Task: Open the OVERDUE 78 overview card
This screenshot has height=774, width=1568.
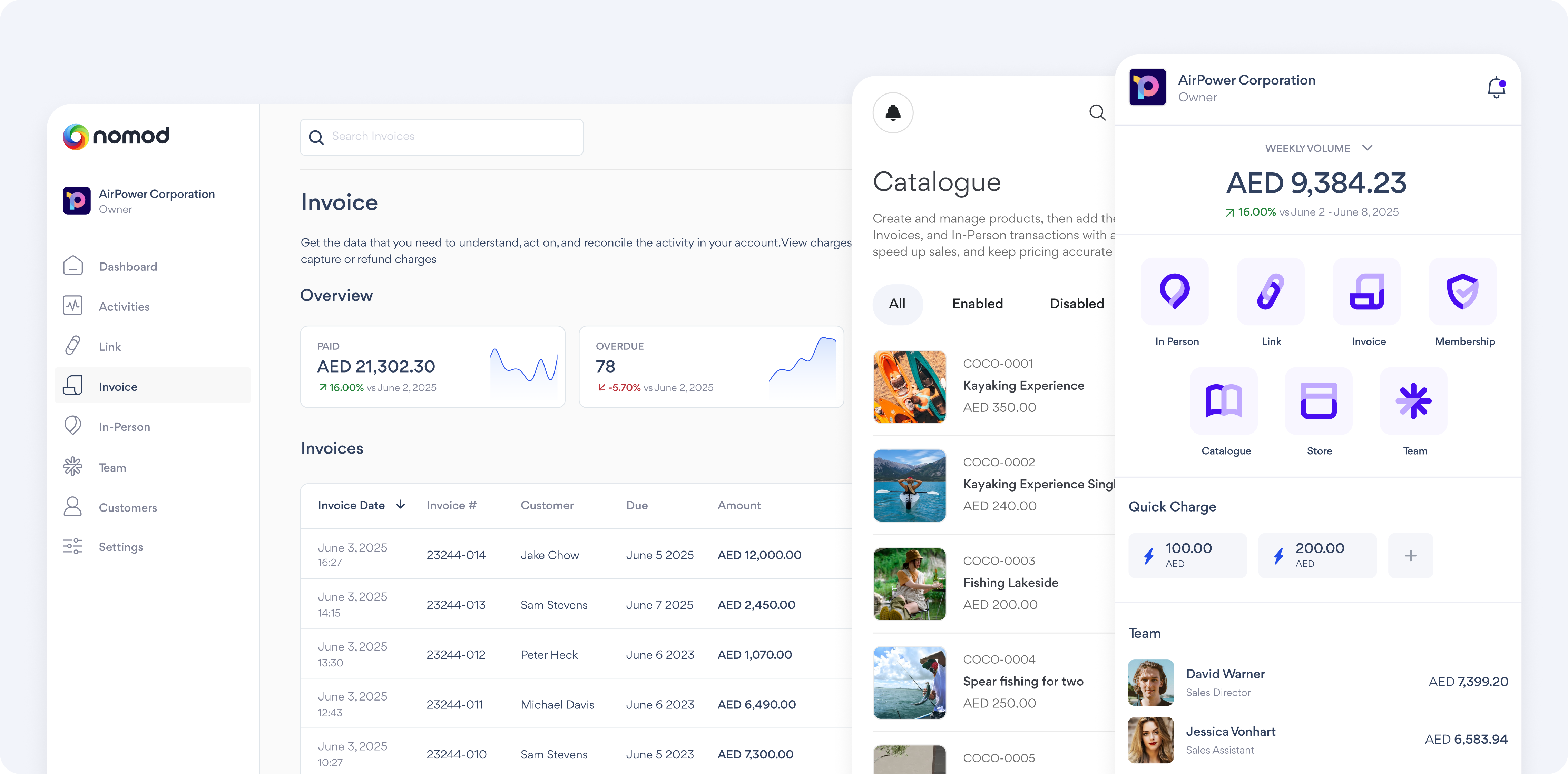Action: (711, 367)
